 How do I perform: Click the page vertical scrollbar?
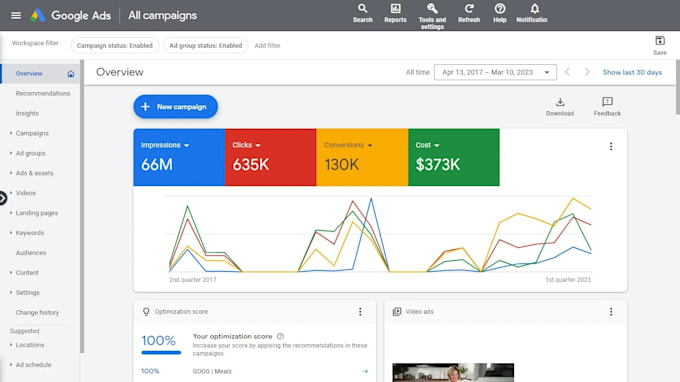coord(677,87)
